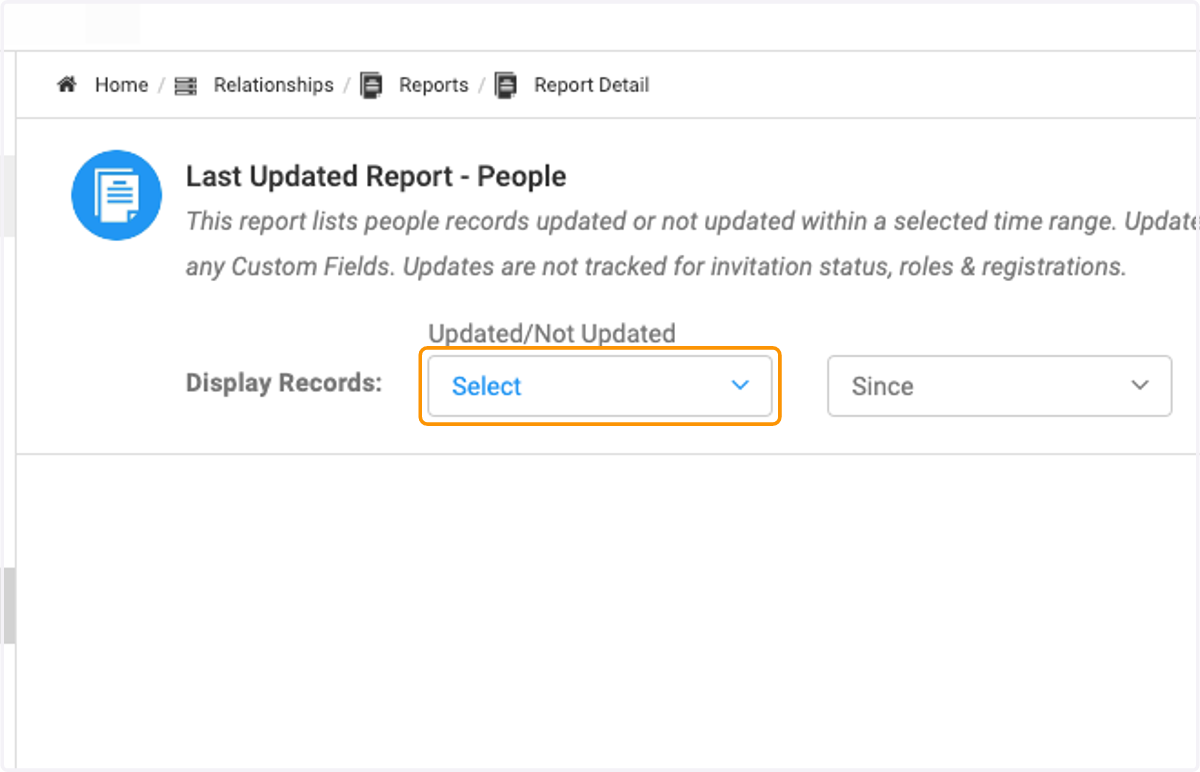1200x772 pixels.
Task: Open the Updated/Not Updated Select dropdown
Action: (600, 386)
